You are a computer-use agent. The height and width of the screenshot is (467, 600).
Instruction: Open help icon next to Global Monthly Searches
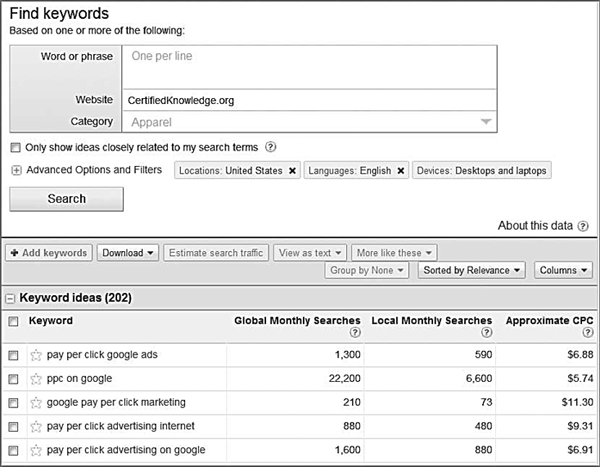point(355,332)
